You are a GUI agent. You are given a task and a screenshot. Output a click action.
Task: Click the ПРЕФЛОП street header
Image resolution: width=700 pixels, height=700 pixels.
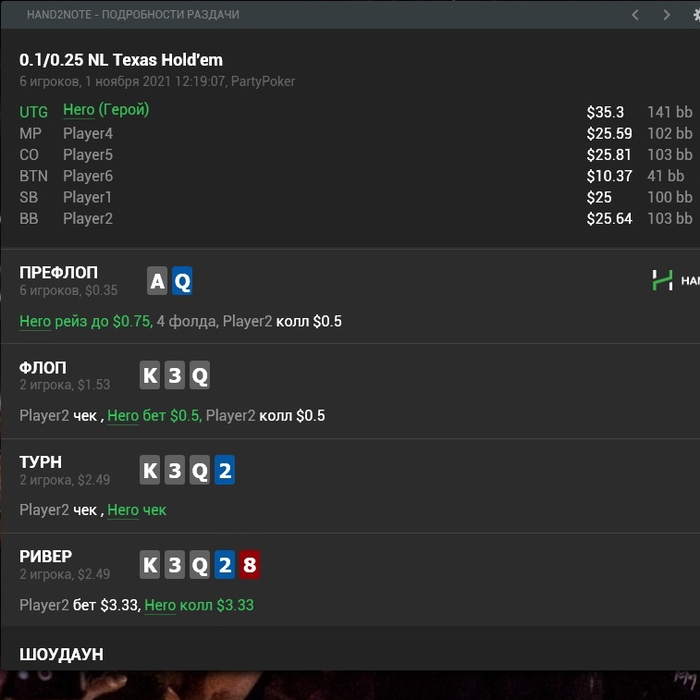point(59,273)
